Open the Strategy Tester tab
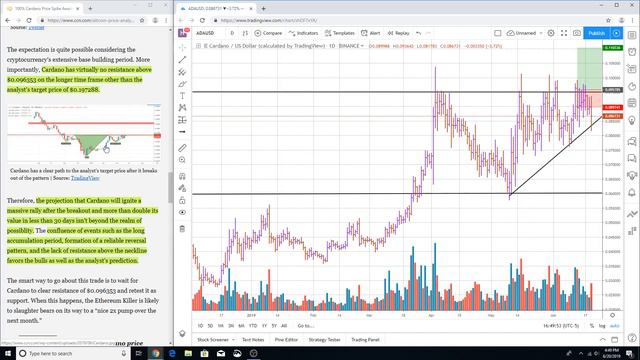Image resolution: width=640 pixels, height=360 pixels. pyautogui.click(x=324, y=340)
